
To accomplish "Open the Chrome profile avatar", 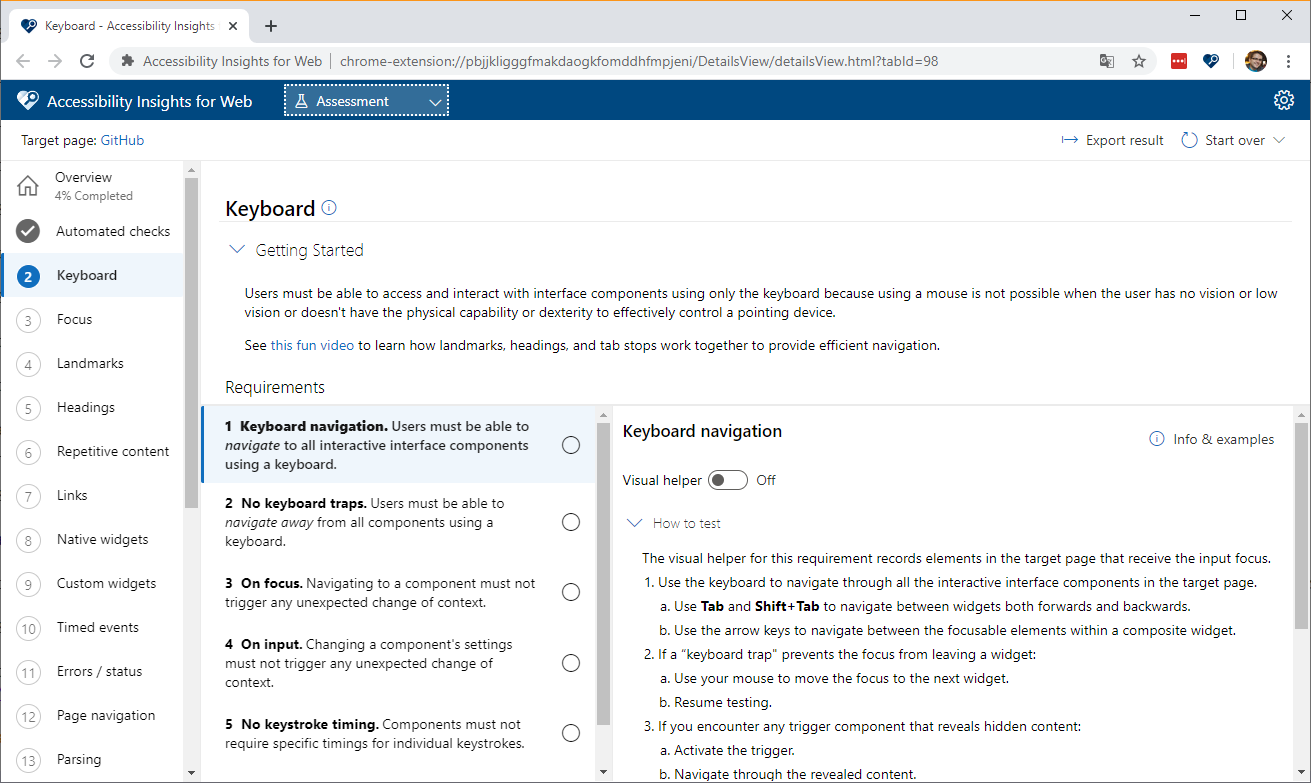I will pos(1256,61).
